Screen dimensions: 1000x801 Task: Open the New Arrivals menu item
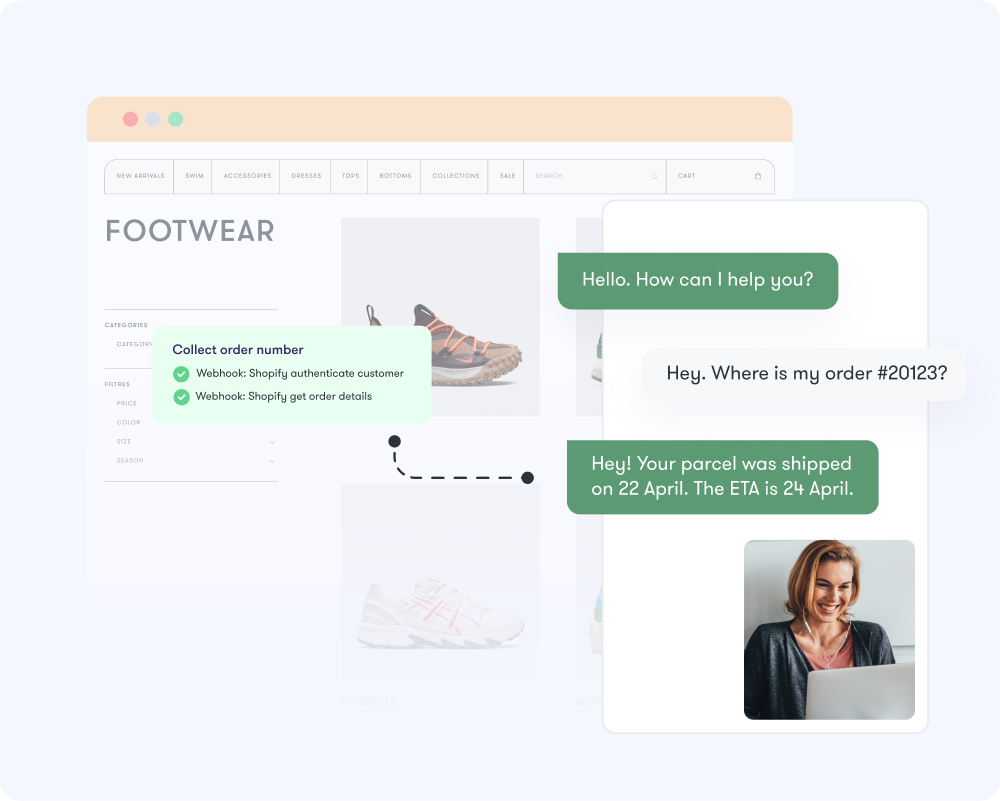coord(140,176)
